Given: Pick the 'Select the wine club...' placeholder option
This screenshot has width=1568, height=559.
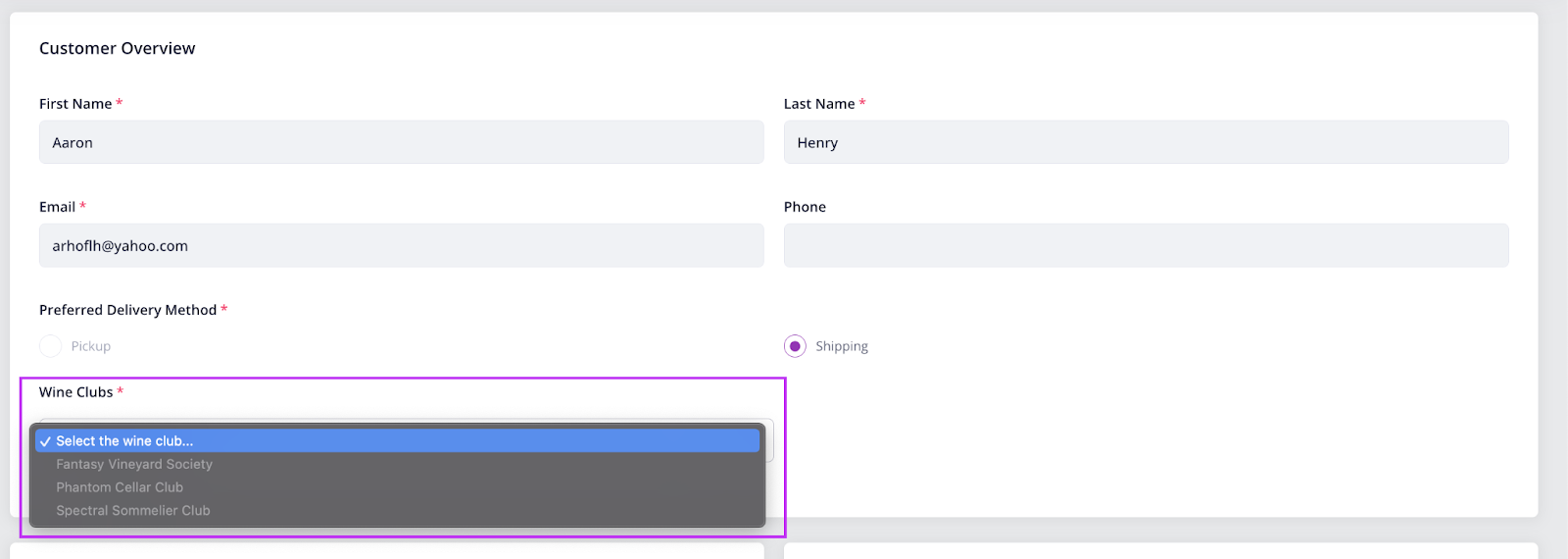Looking at the screenshot, I should [124, 441].
